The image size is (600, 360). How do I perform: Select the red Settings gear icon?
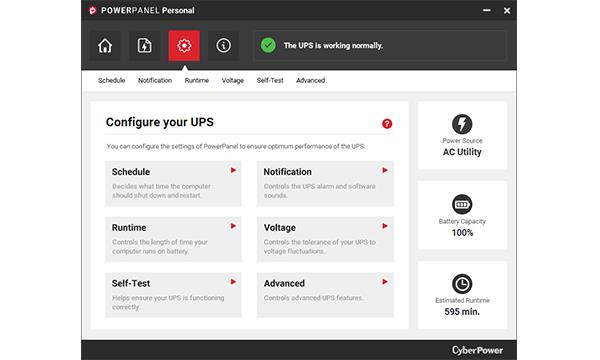(x=184, y=46)
